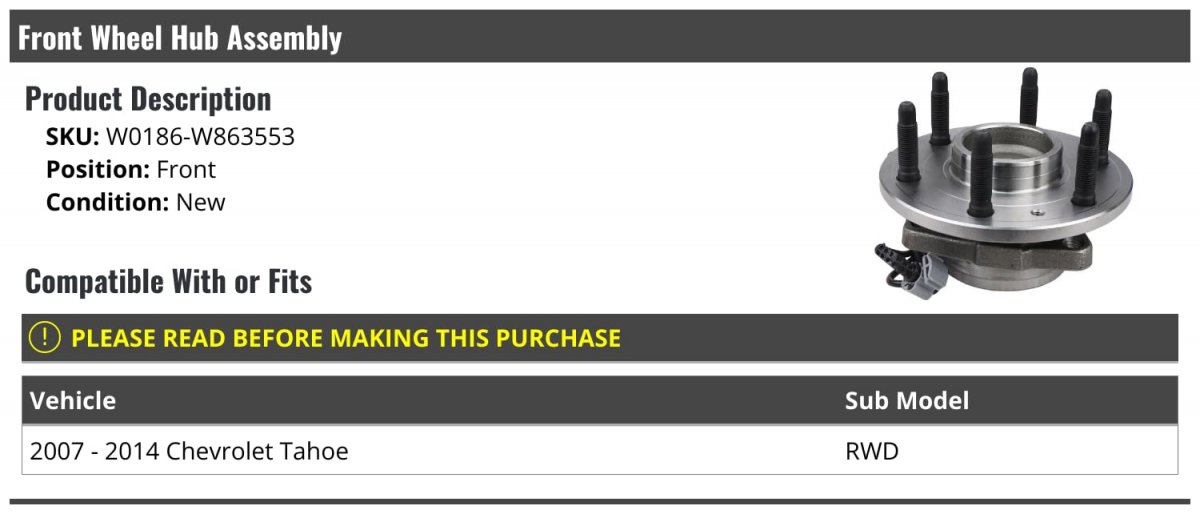This screenshot has width=1200, height=514.
Task: Click the yellow exclamation warning icon
Action: [46, 338]
